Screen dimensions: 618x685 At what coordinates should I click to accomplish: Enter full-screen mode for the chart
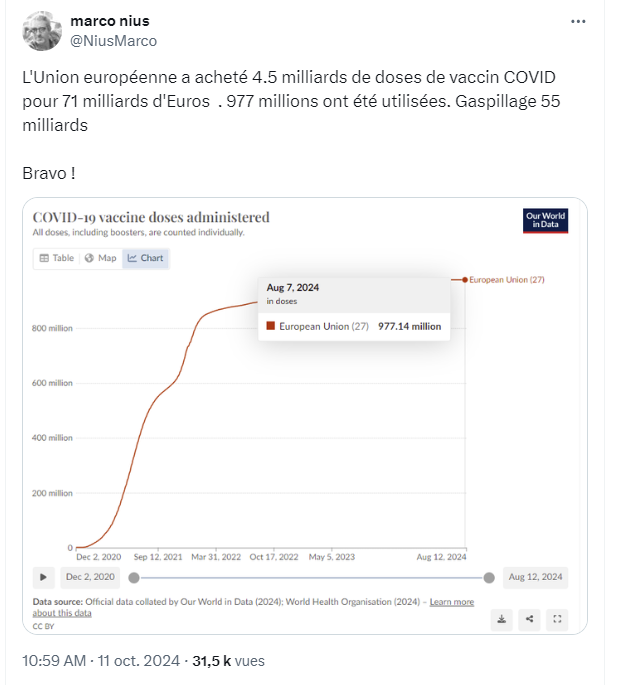pyautogui.click(x=557, y=619)
